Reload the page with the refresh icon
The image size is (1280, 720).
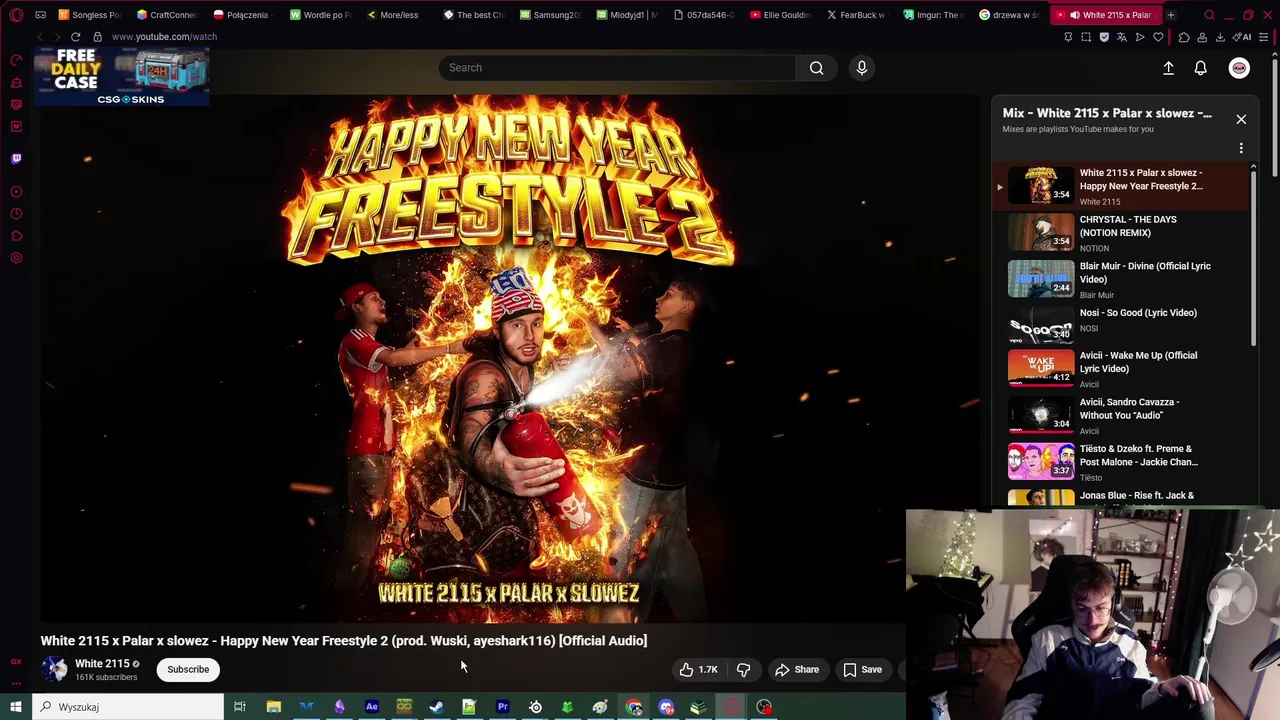(x=75, y=37)
